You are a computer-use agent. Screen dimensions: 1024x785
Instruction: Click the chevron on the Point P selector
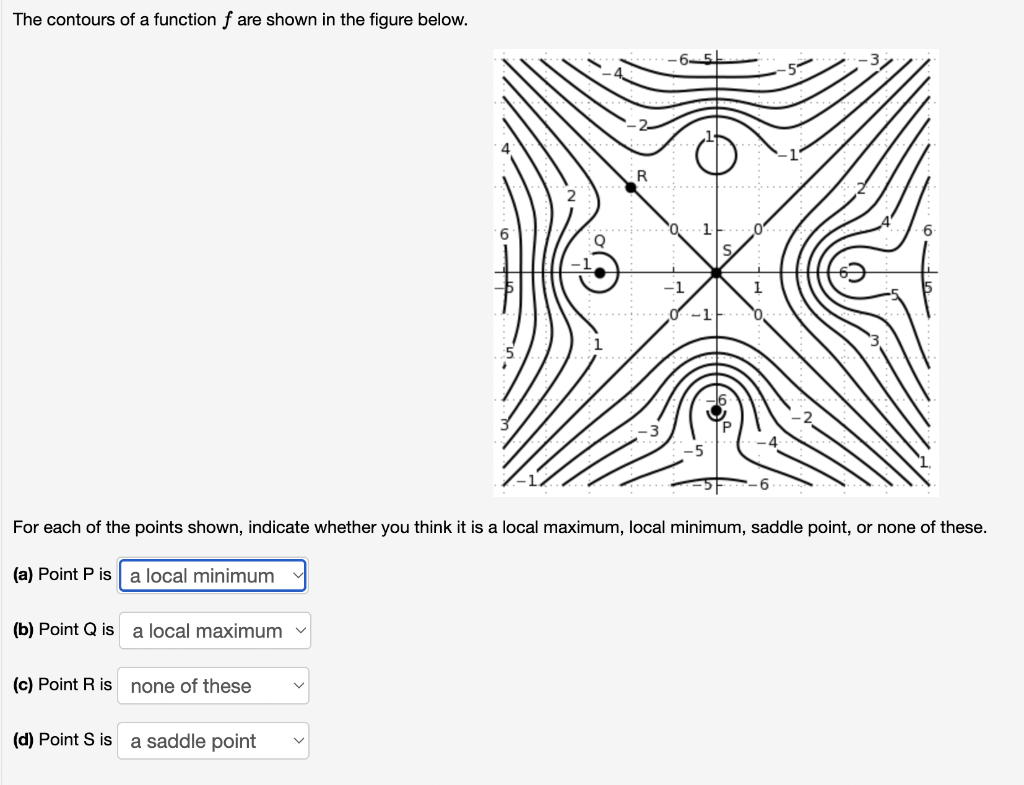[x=296, y=575]
